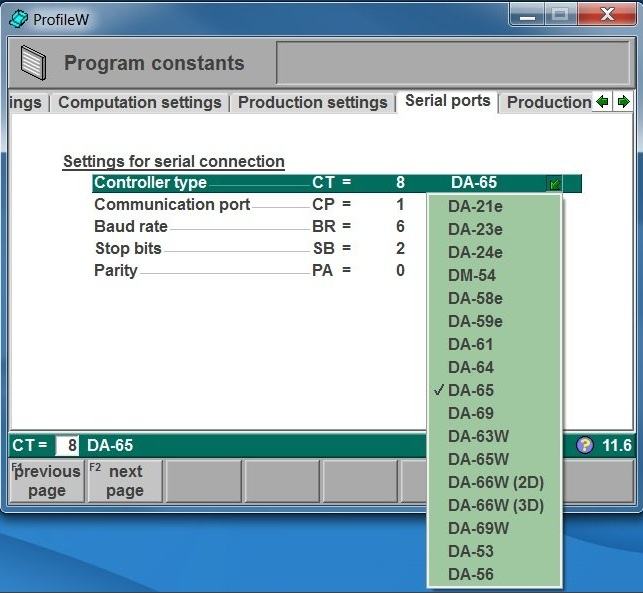Switch to the Computation settings tab
643x593 pixels.
click(140, 102)
